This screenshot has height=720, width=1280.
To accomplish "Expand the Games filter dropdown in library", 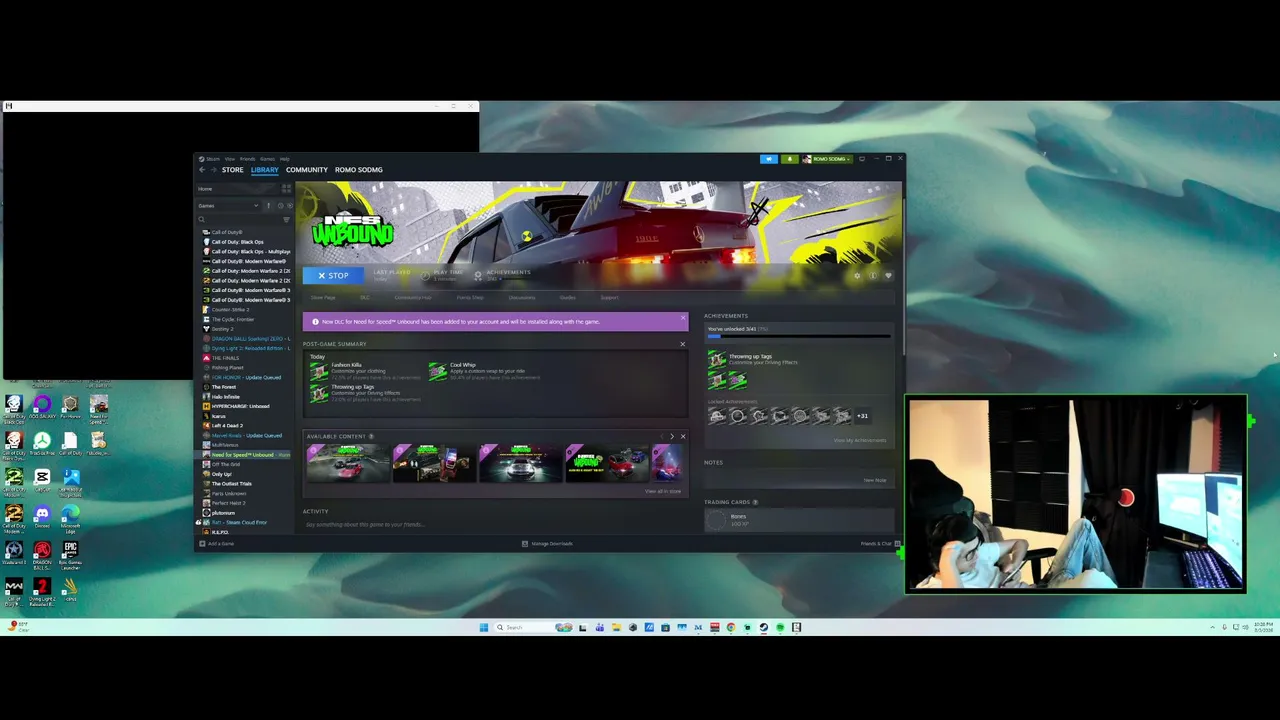I will [229, 206].
